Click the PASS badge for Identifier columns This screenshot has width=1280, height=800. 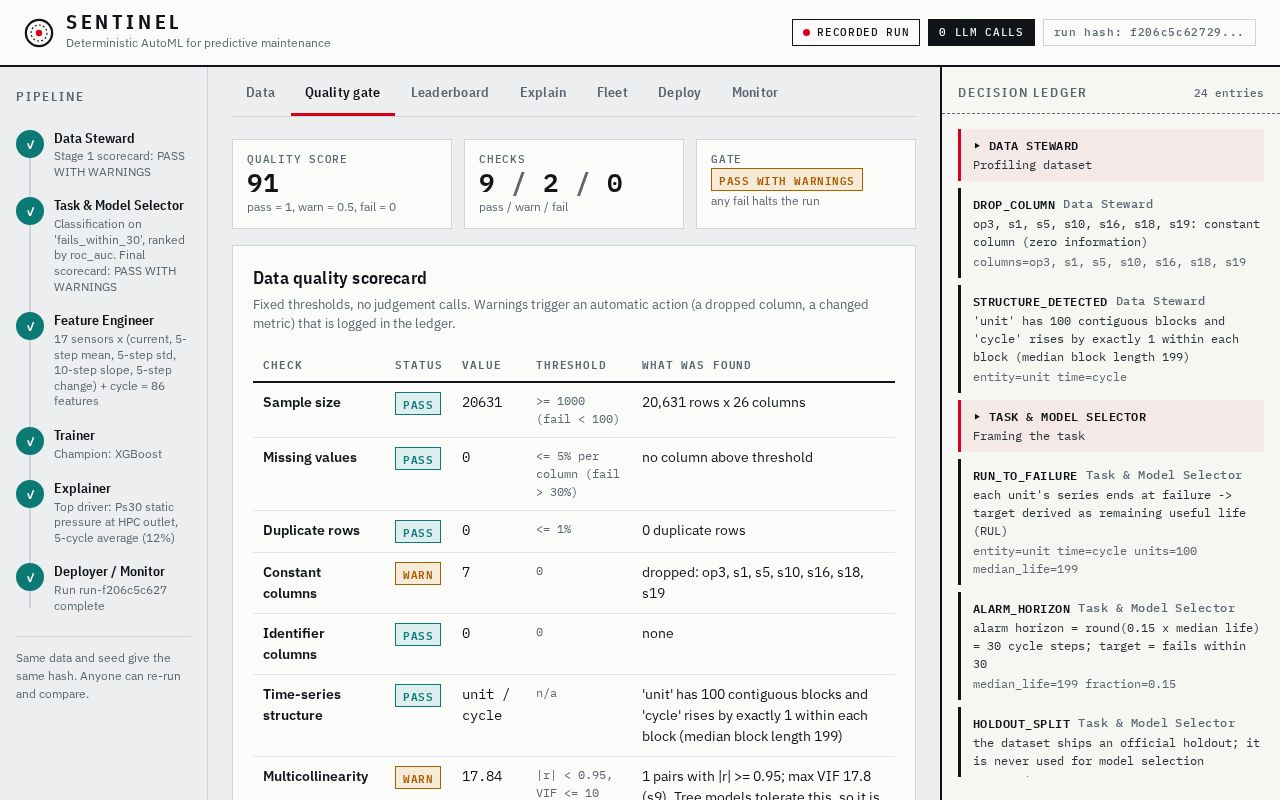click(418, 635)
